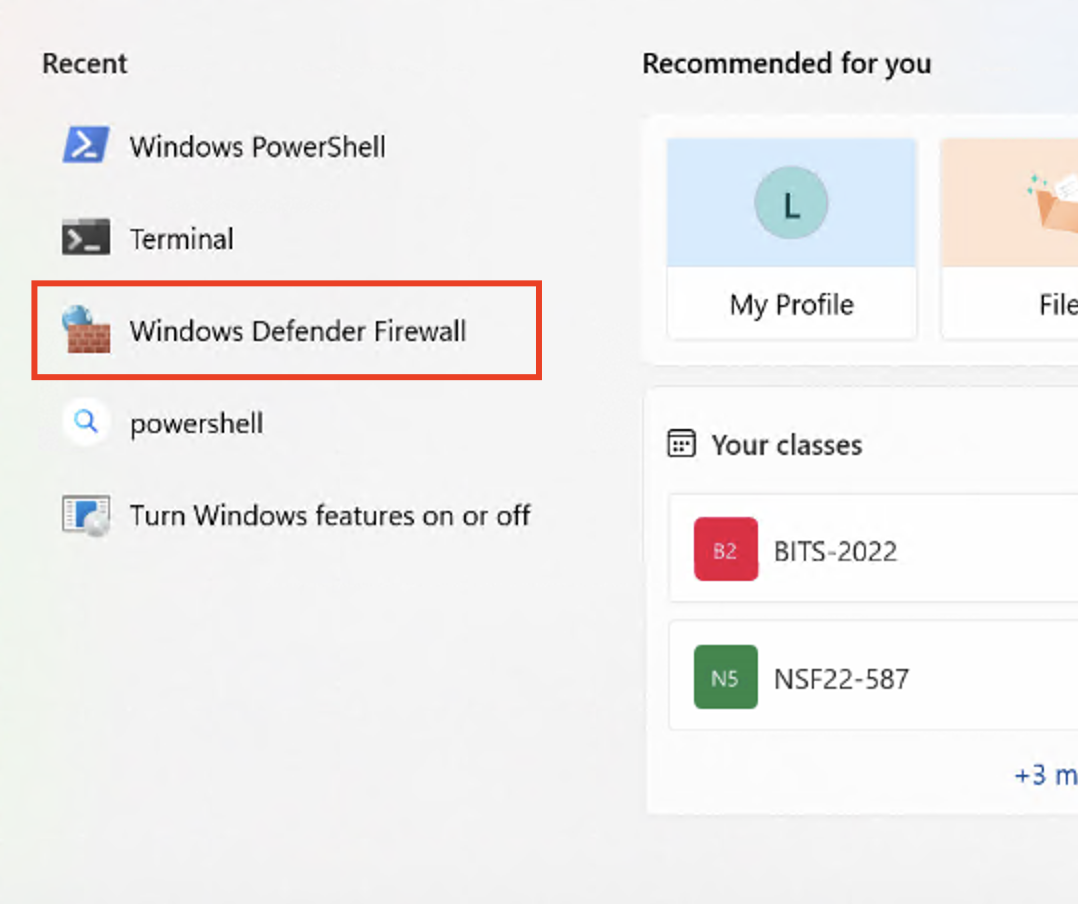Show more classes via +3 link

click(1045, 775)
